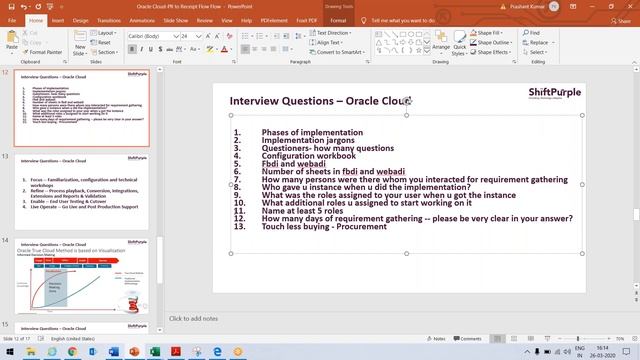640x360 pixels.
Task: Insert a New Slide
Action: (80, 43)
